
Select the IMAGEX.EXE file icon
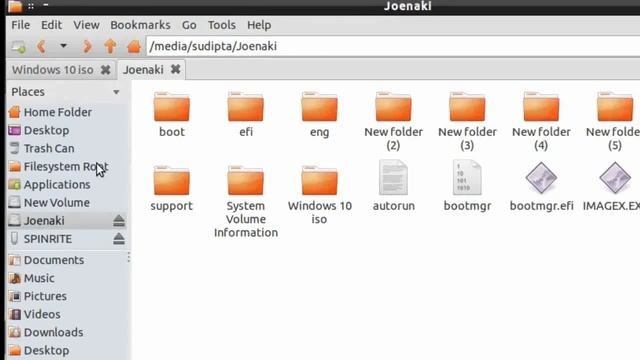point(615,178)
